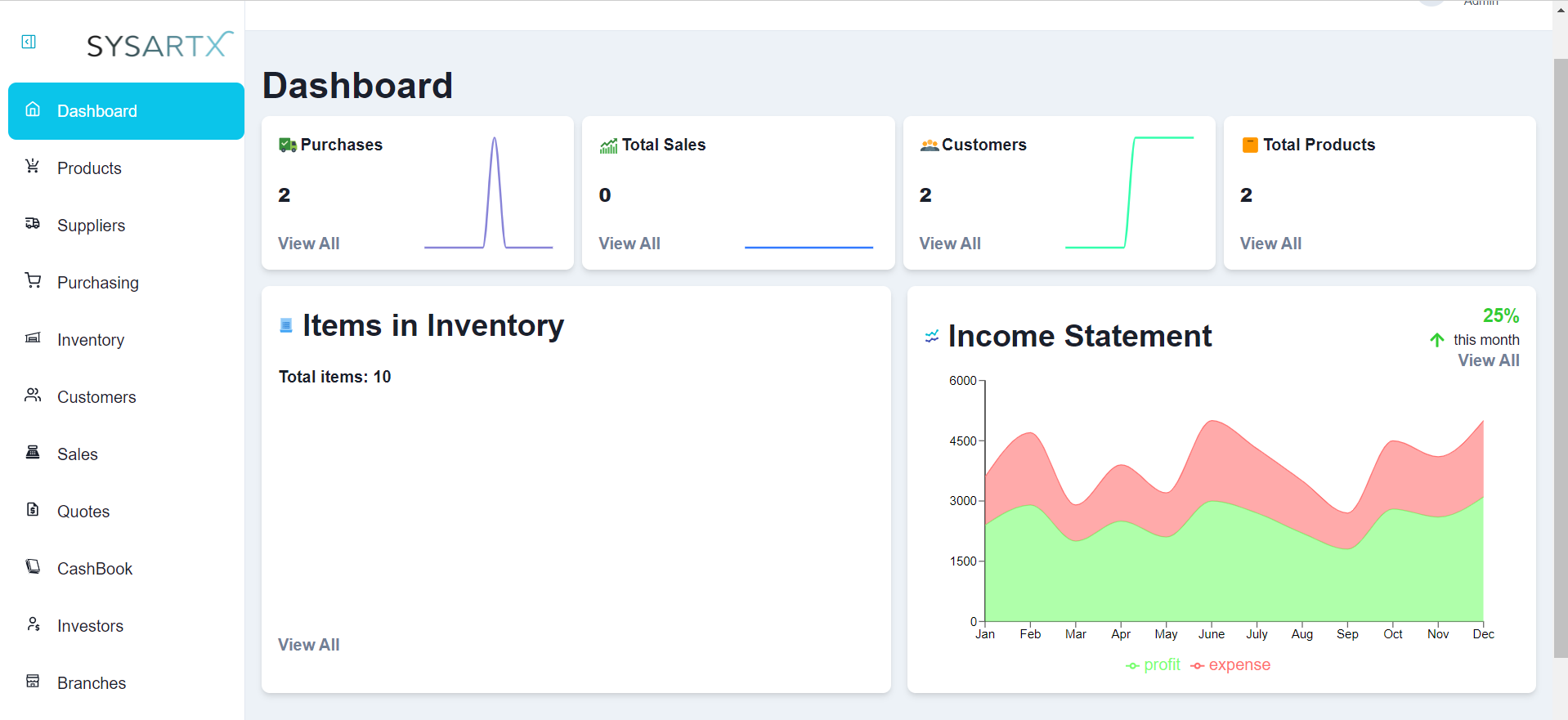Viewport: 1568px width, 720px height.
Task: Click the 6000 label on chart axis
Action: point(963,381)
